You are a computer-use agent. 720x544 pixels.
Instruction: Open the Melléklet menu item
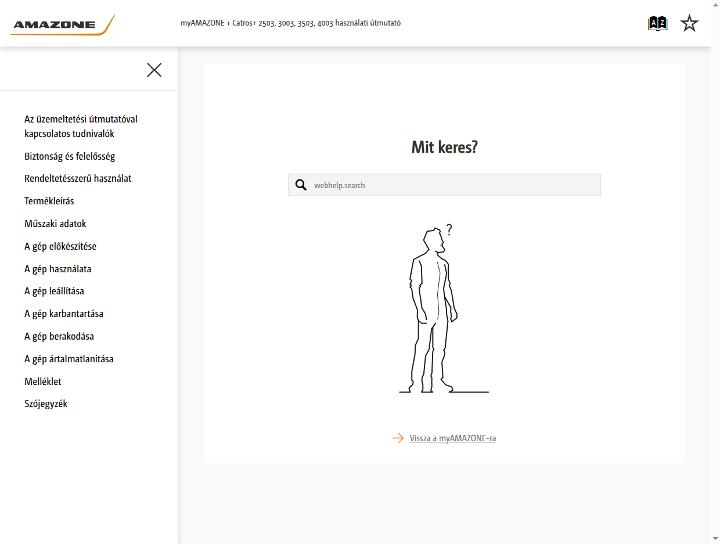click(42, 381)
